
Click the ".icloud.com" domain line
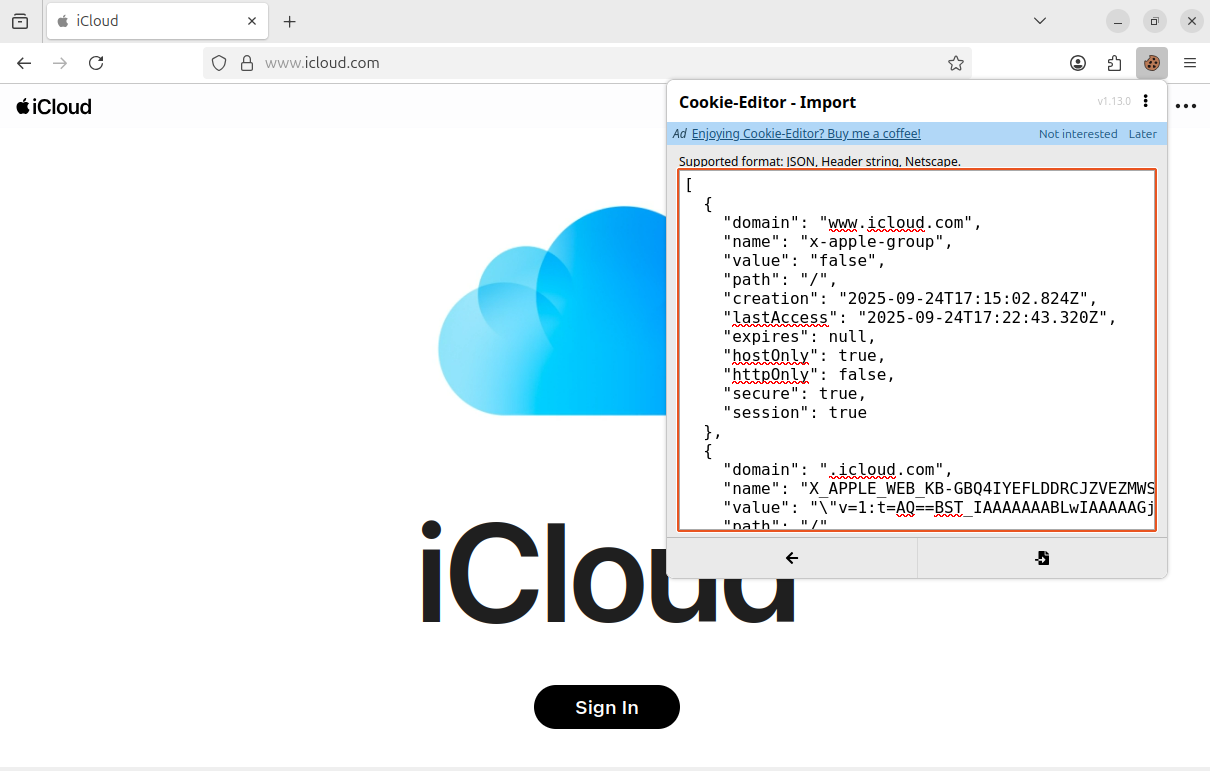[838, 470]
